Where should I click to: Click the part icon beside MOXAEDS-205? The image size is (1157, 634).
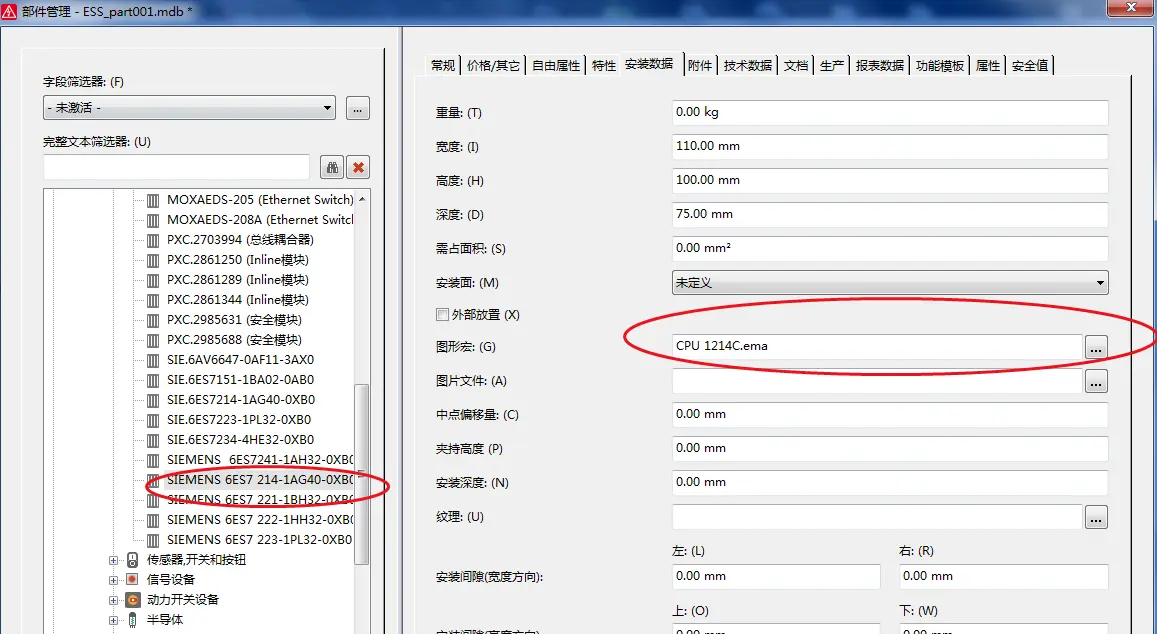tap(153, 200)
